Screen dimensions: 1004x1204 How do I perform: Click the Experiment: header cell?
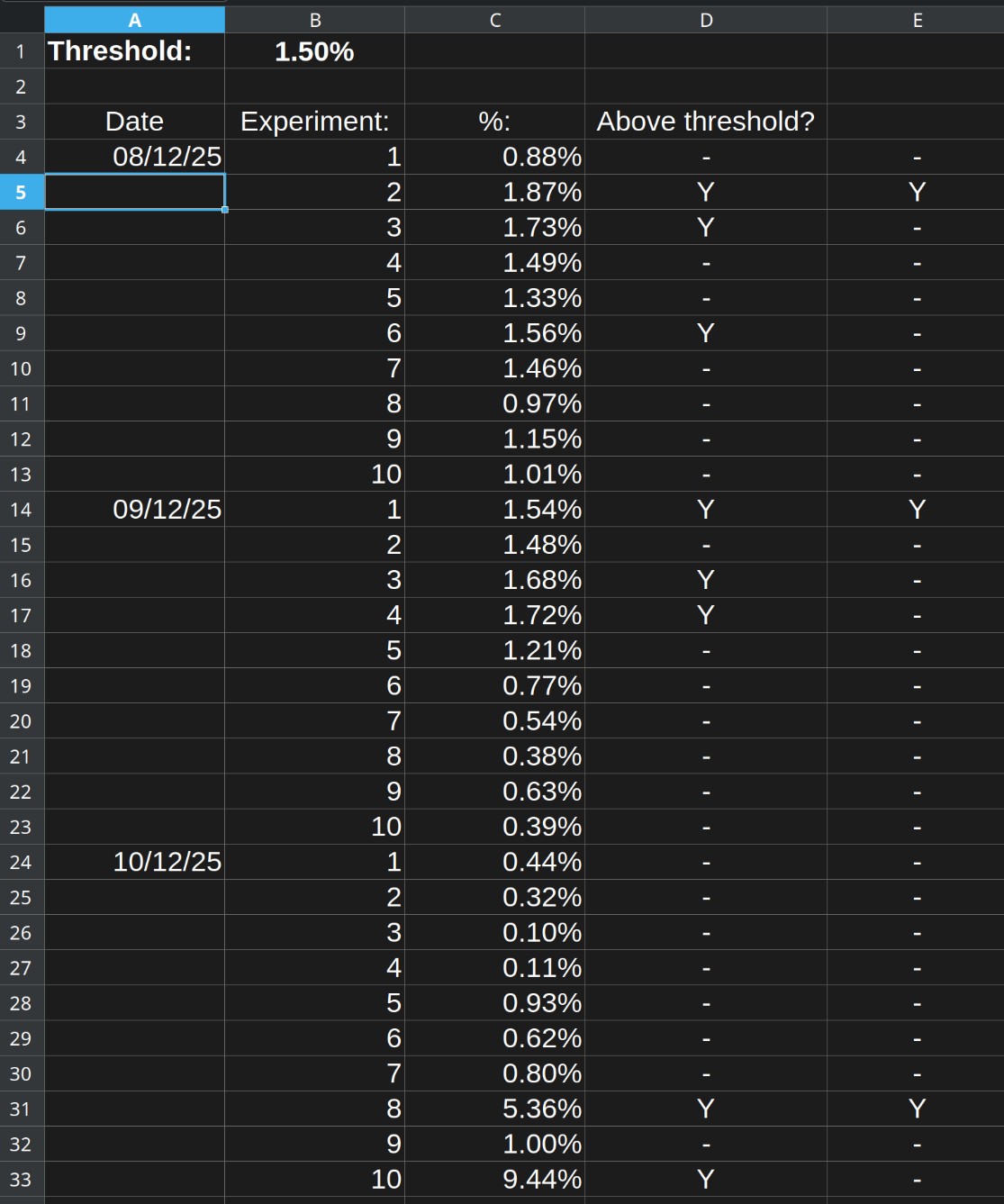pyautogui.click(x=314, y=122)
